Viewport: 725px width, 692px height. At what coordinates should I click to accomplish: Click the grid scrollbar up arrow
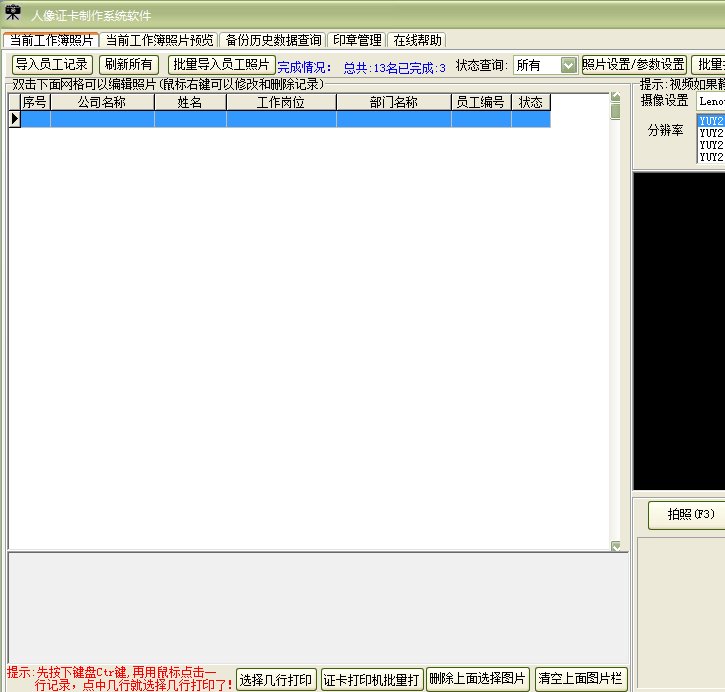[x=615, y=97]
